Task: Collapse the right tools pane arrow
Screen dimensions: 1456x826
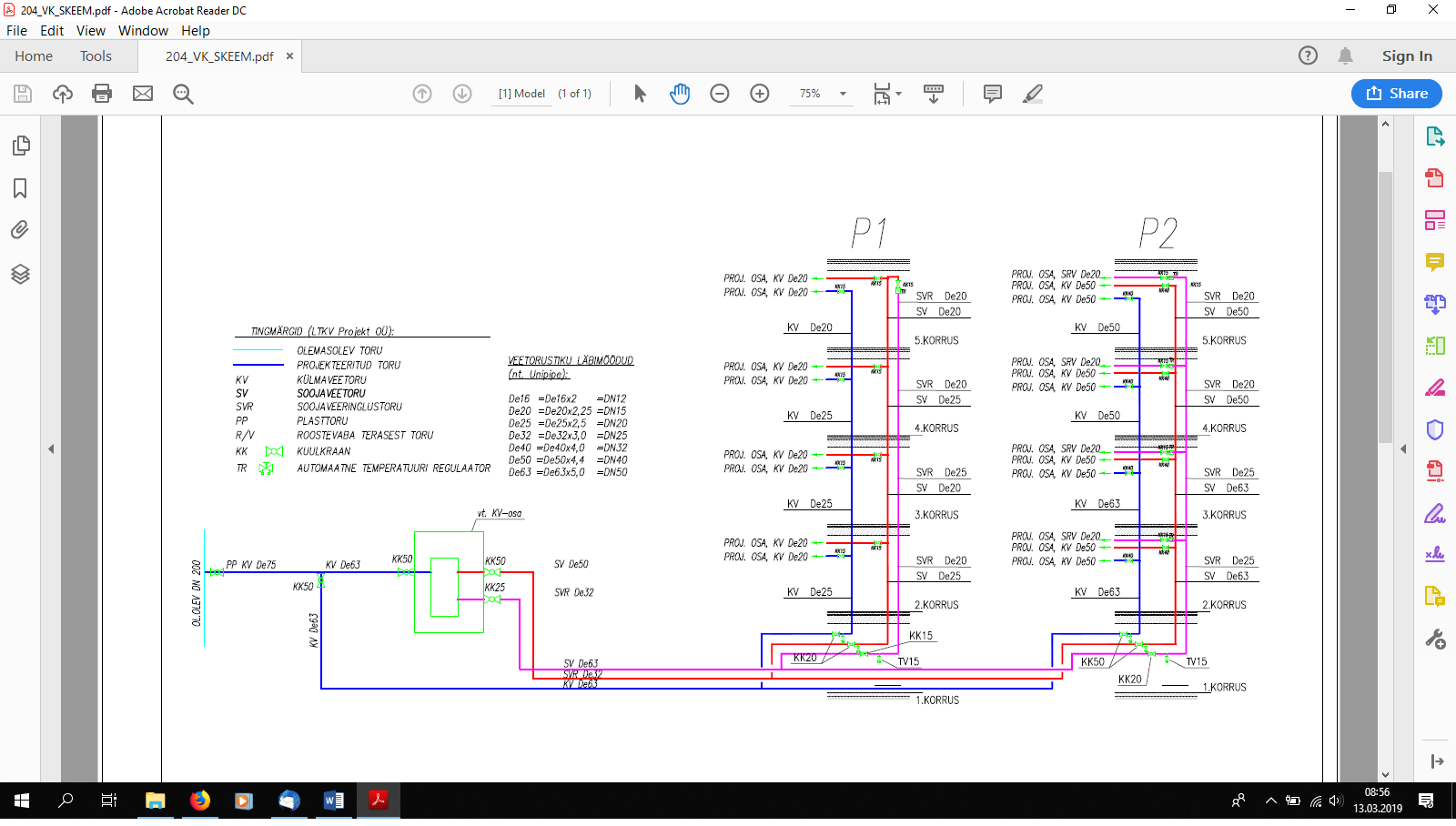Action: pyautogui.click(x=1403, y=448)
